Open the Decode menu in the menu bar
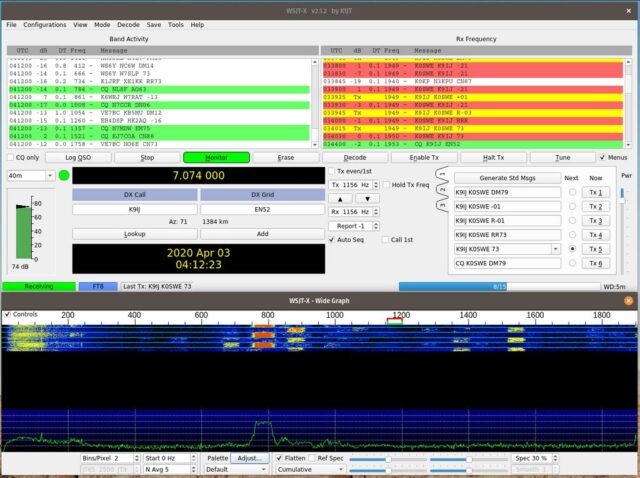640x478 pixels. 128,25
